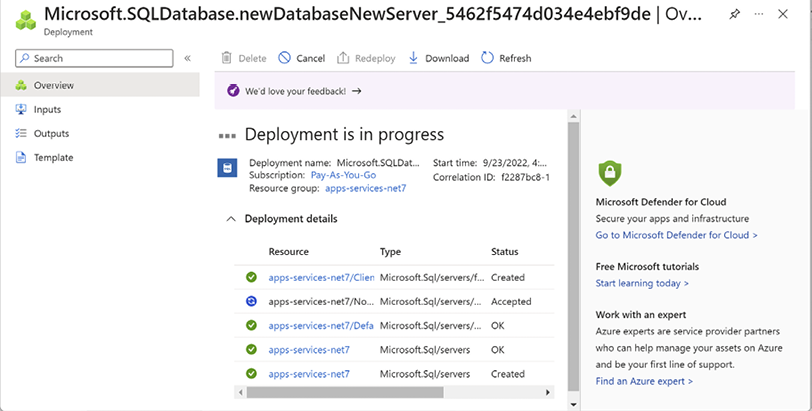Click the green Defender shield icon
The image size is (812, 411).
tap(610, 173)
